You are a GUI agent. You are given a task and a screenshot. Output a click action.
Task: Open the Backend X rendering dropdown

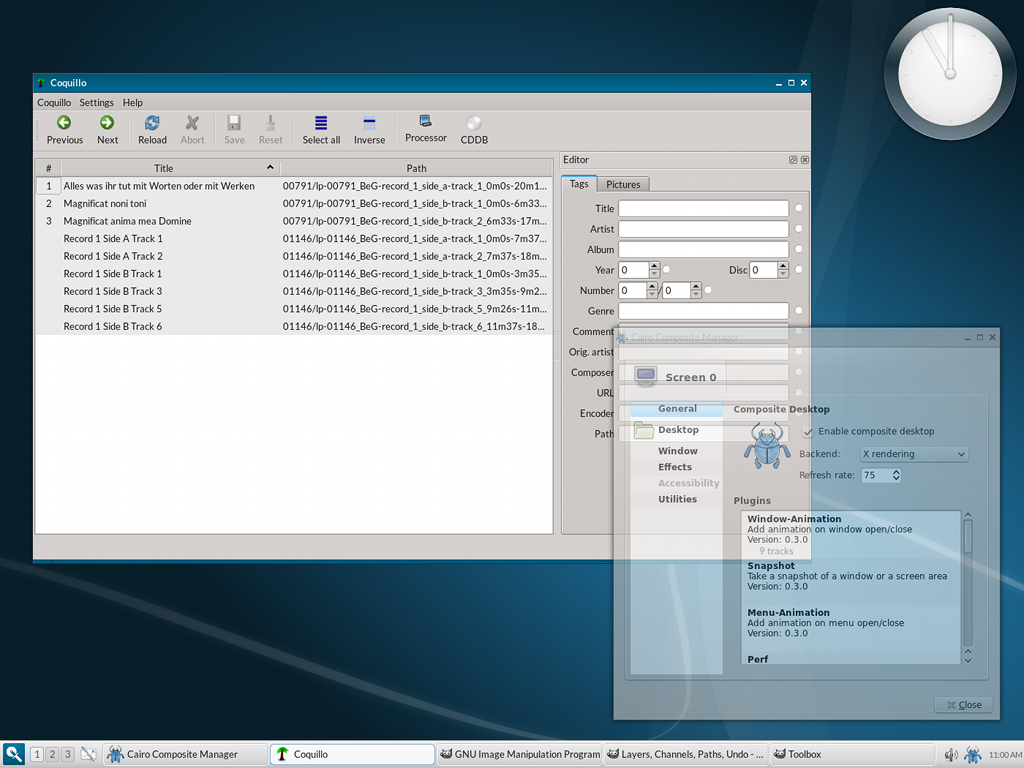(914, 454)
